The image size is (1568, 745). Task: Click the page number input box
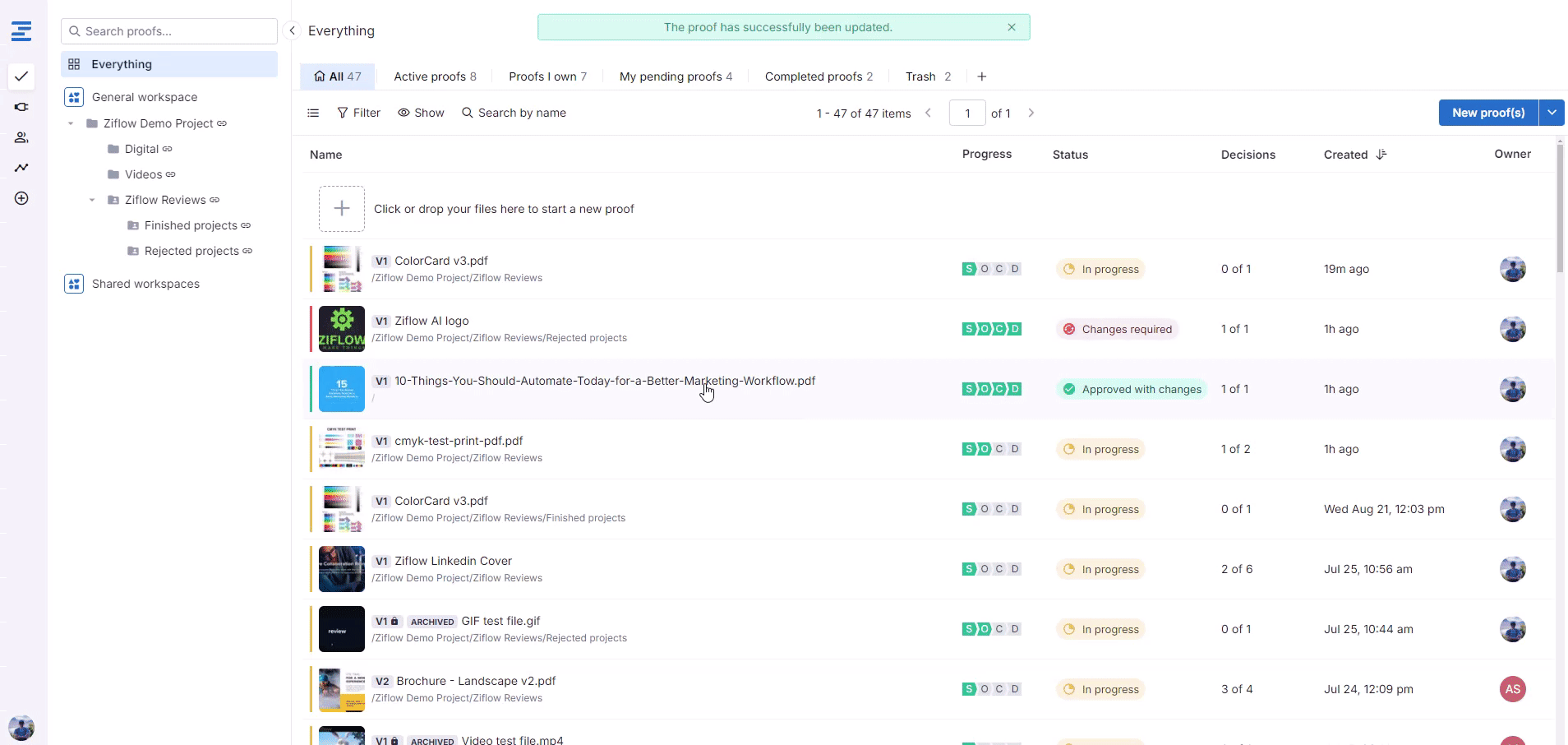click(x=967, y=113)
